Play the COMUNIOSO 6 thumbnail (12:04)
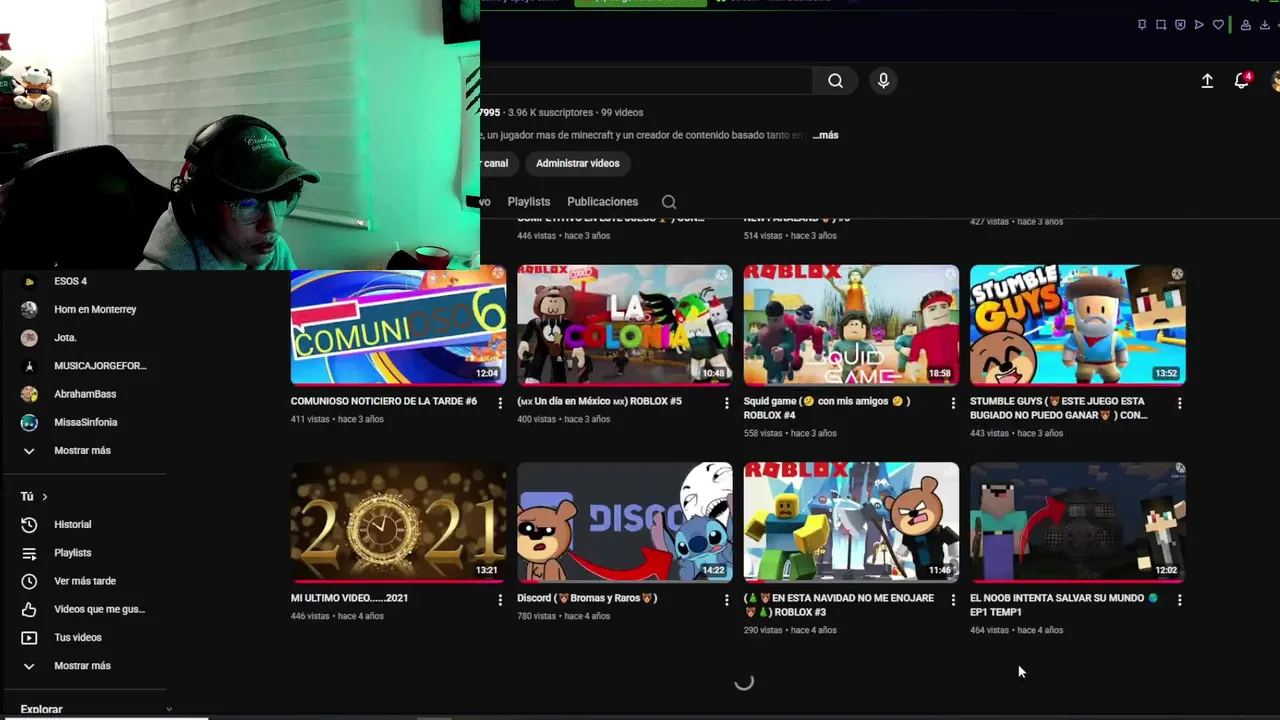This screenshot has height=720, width=1280. (x=398, y=325)
